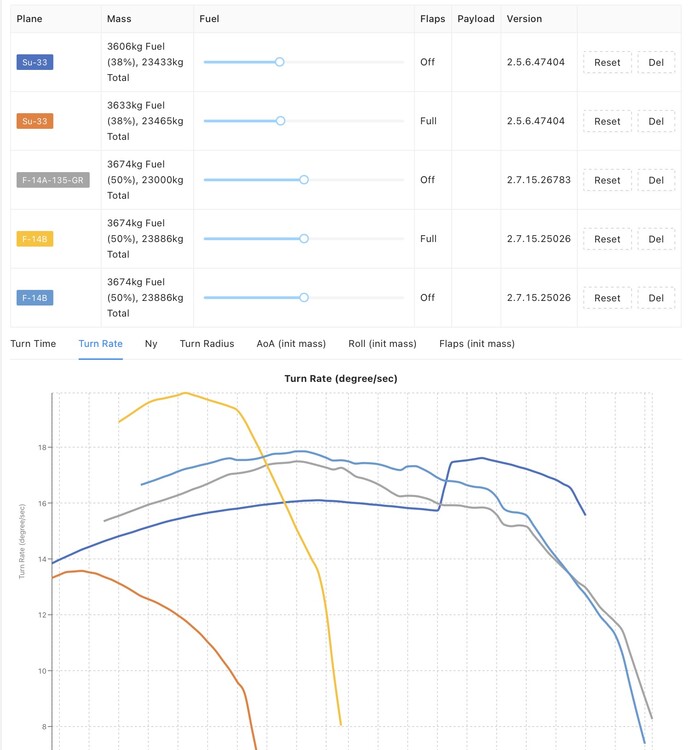Show the Turn Radius chart tab
The height and width of the screenshot is (750, 690).
tap(207, 344)
